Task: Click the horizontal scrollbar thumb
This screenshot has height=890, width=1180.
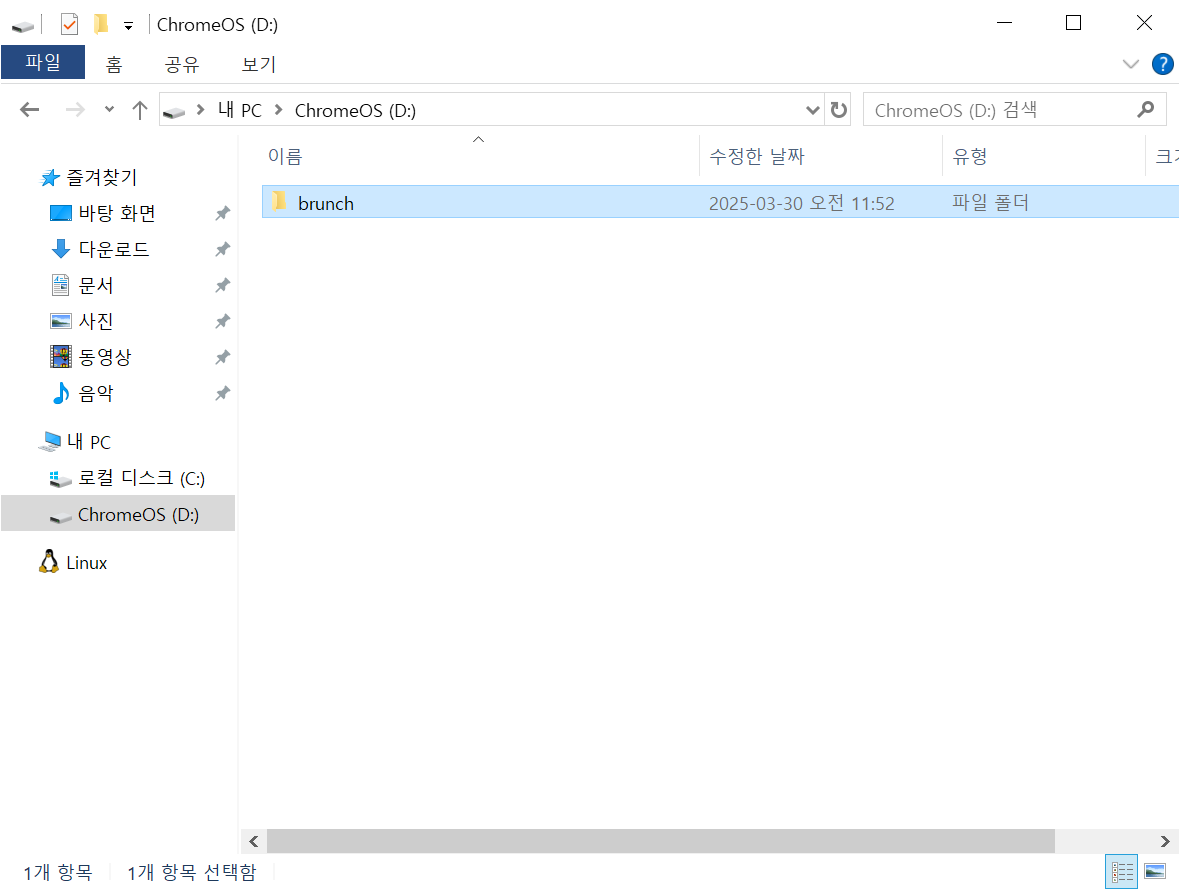Action: [661, 842]
